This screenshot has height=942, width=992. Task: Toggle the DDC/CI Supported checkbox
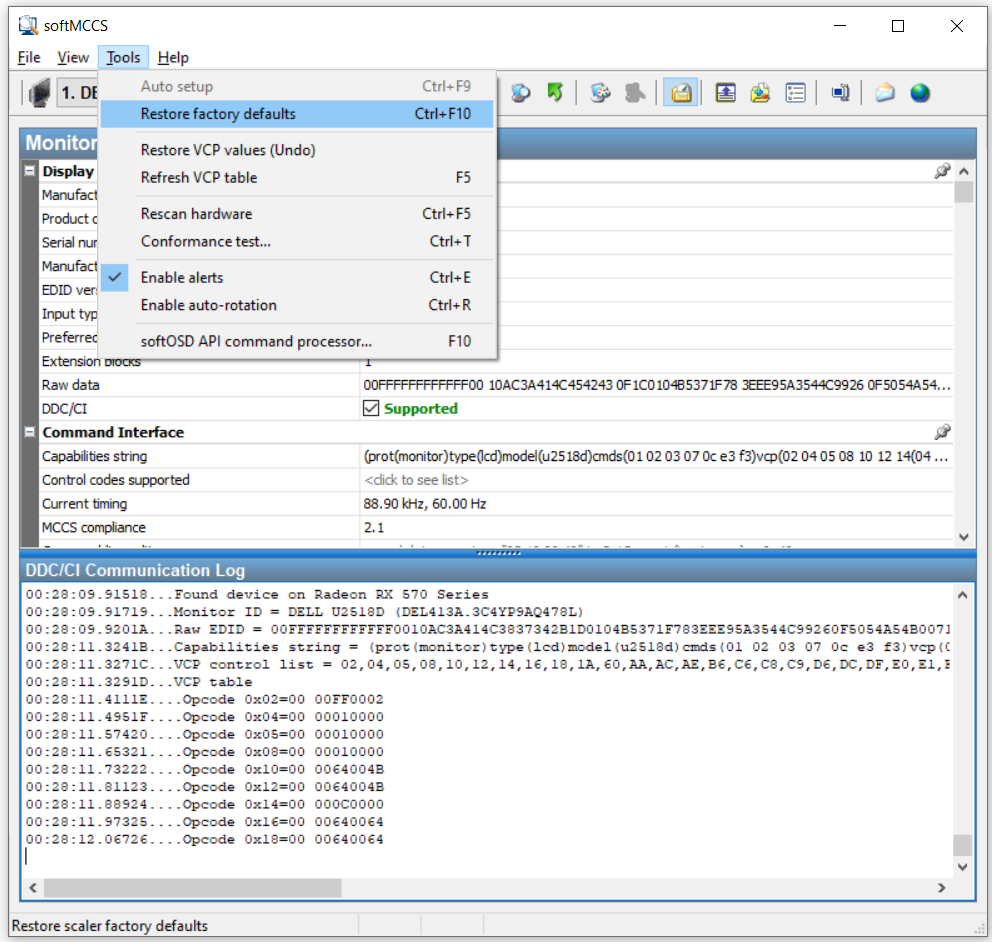[371, 408]
